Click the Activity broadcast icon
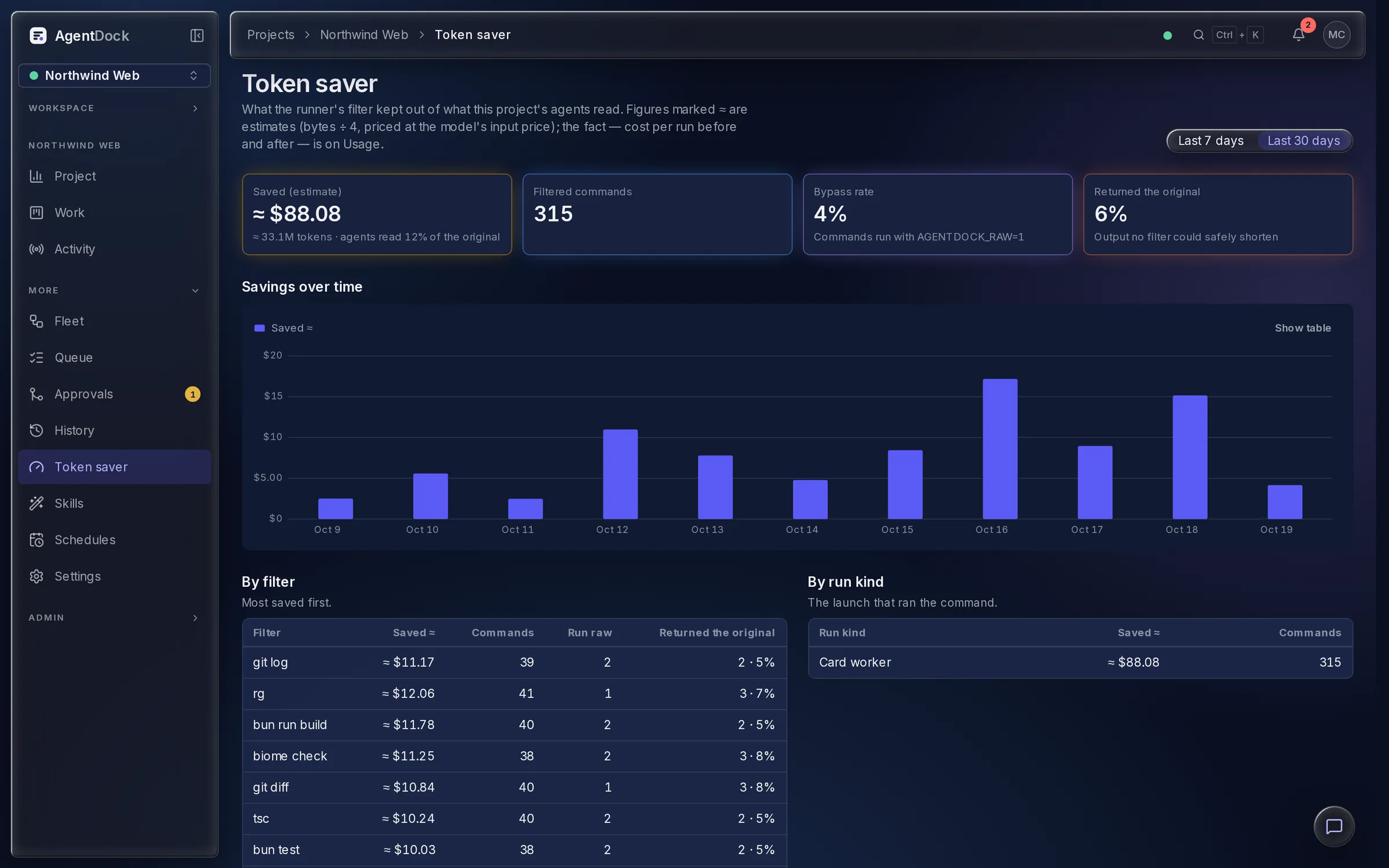The image size is (1389, 868). (x=36, y=249)
